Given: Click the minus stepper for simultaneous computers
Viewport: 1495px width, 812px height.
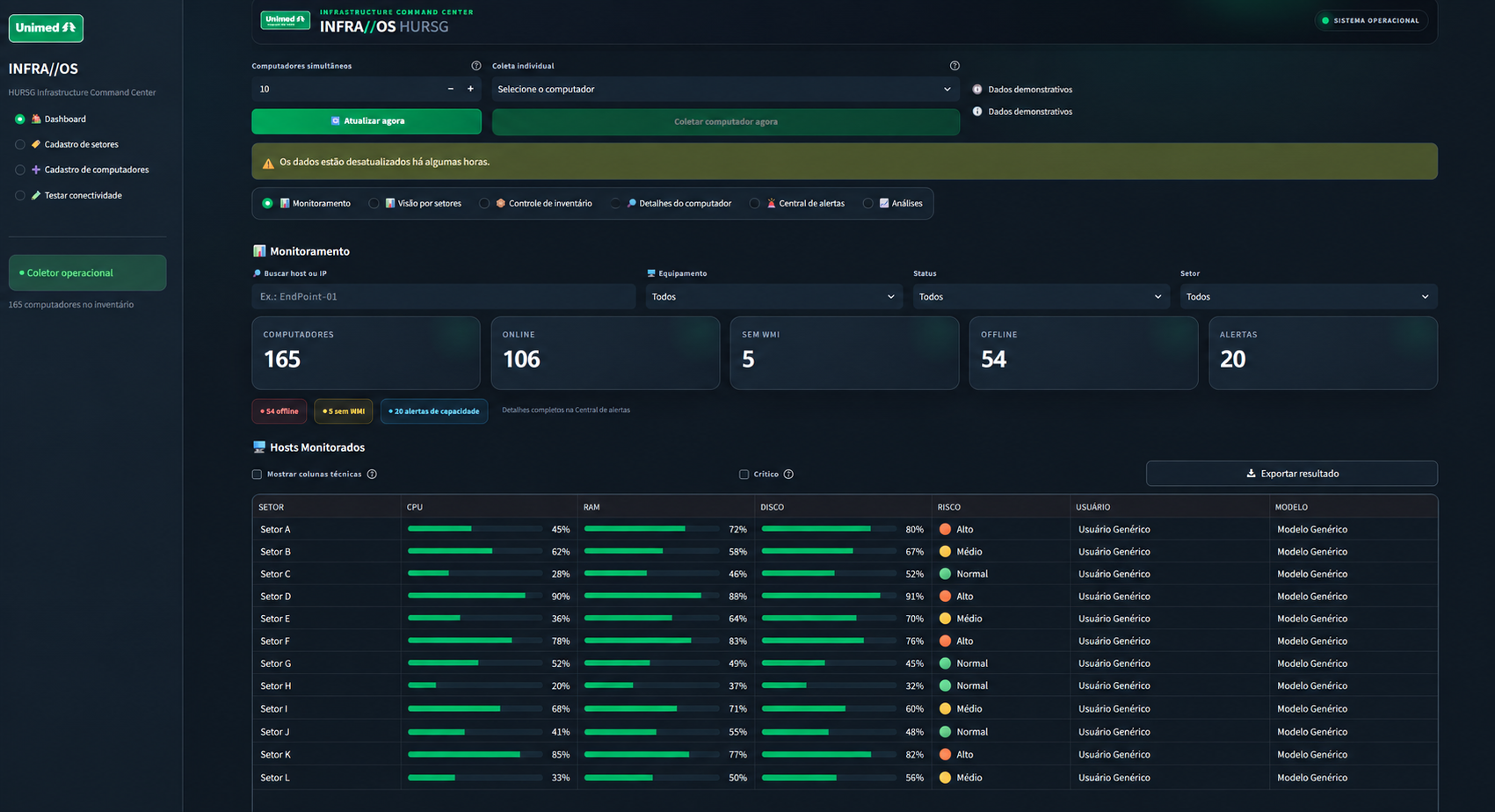Looking at the screenshot, I should pyautogui.click(x=451, y=89).
